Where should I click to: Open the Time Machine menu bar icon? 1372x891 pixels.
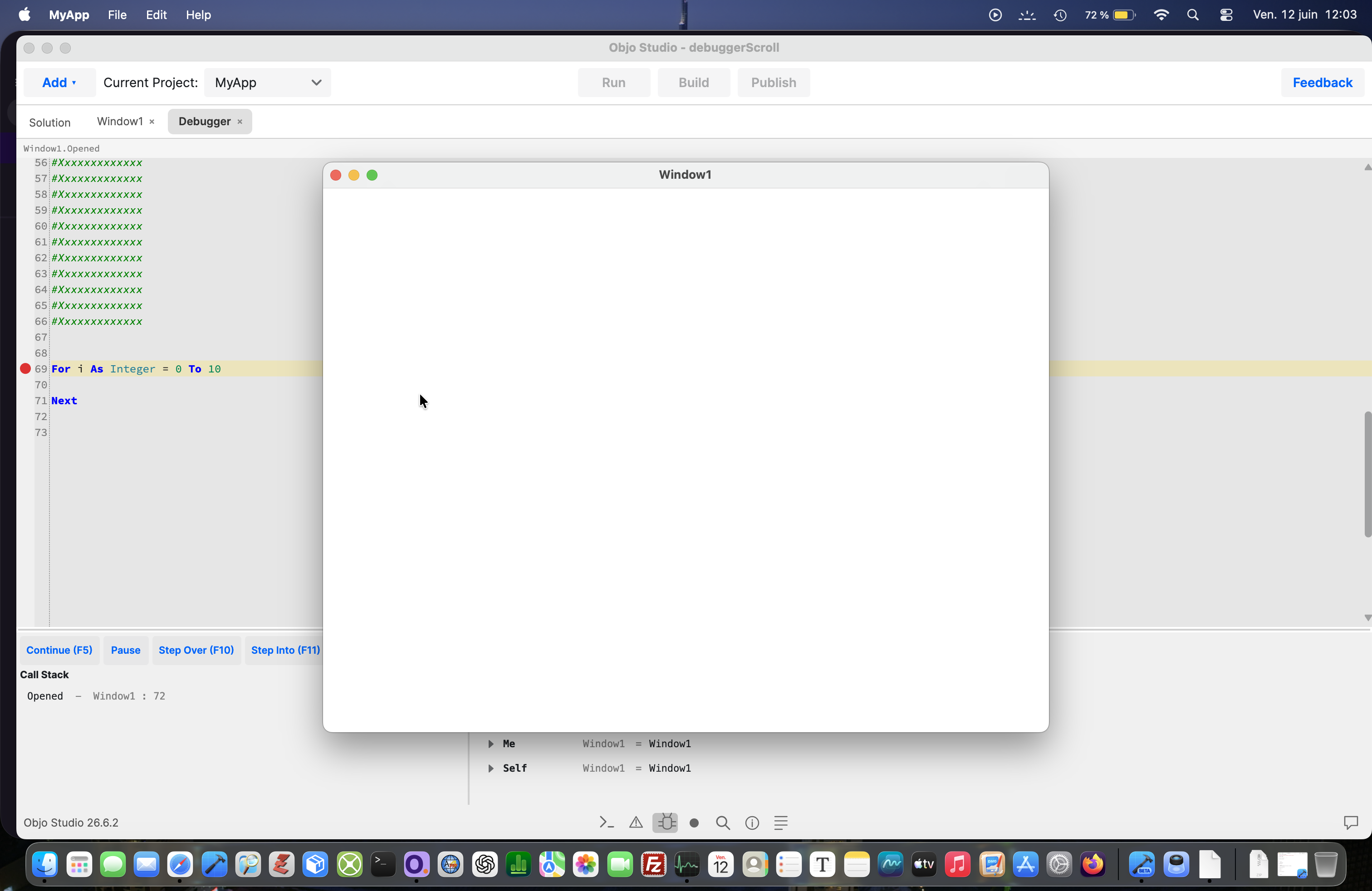coord(1060,15)
